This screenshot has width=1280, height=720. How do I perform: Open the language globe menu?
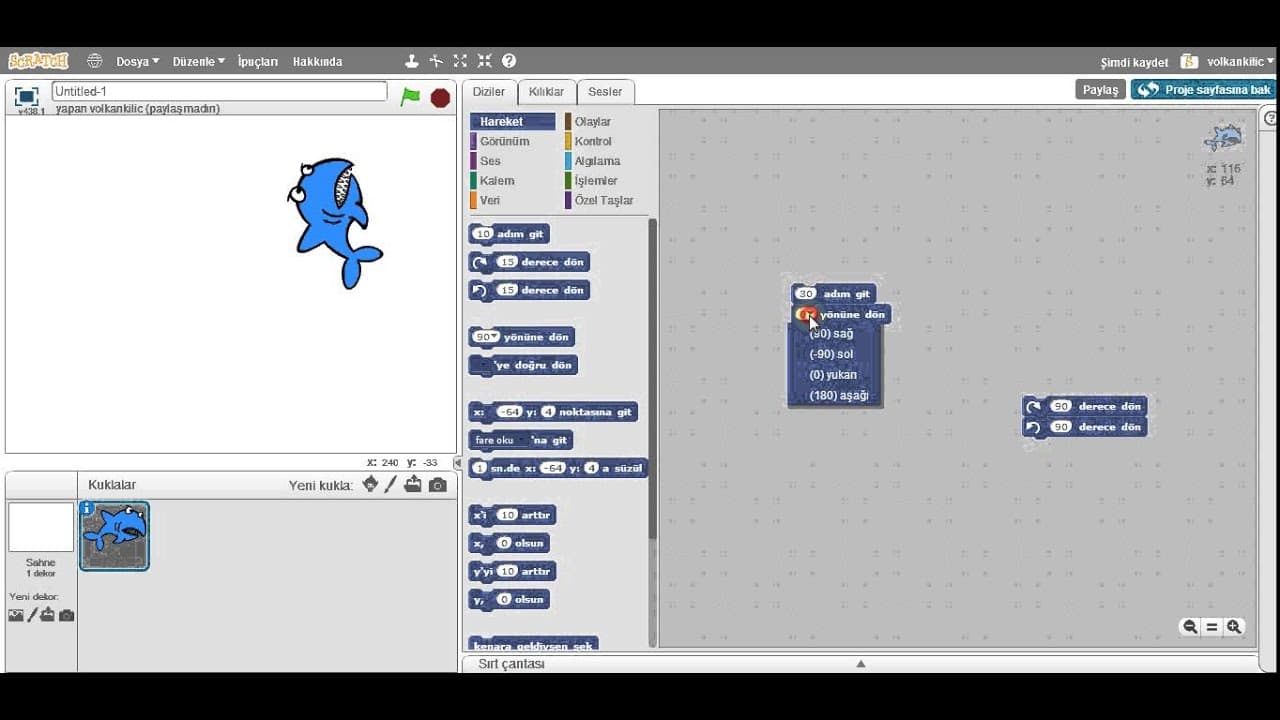(94, 61)
